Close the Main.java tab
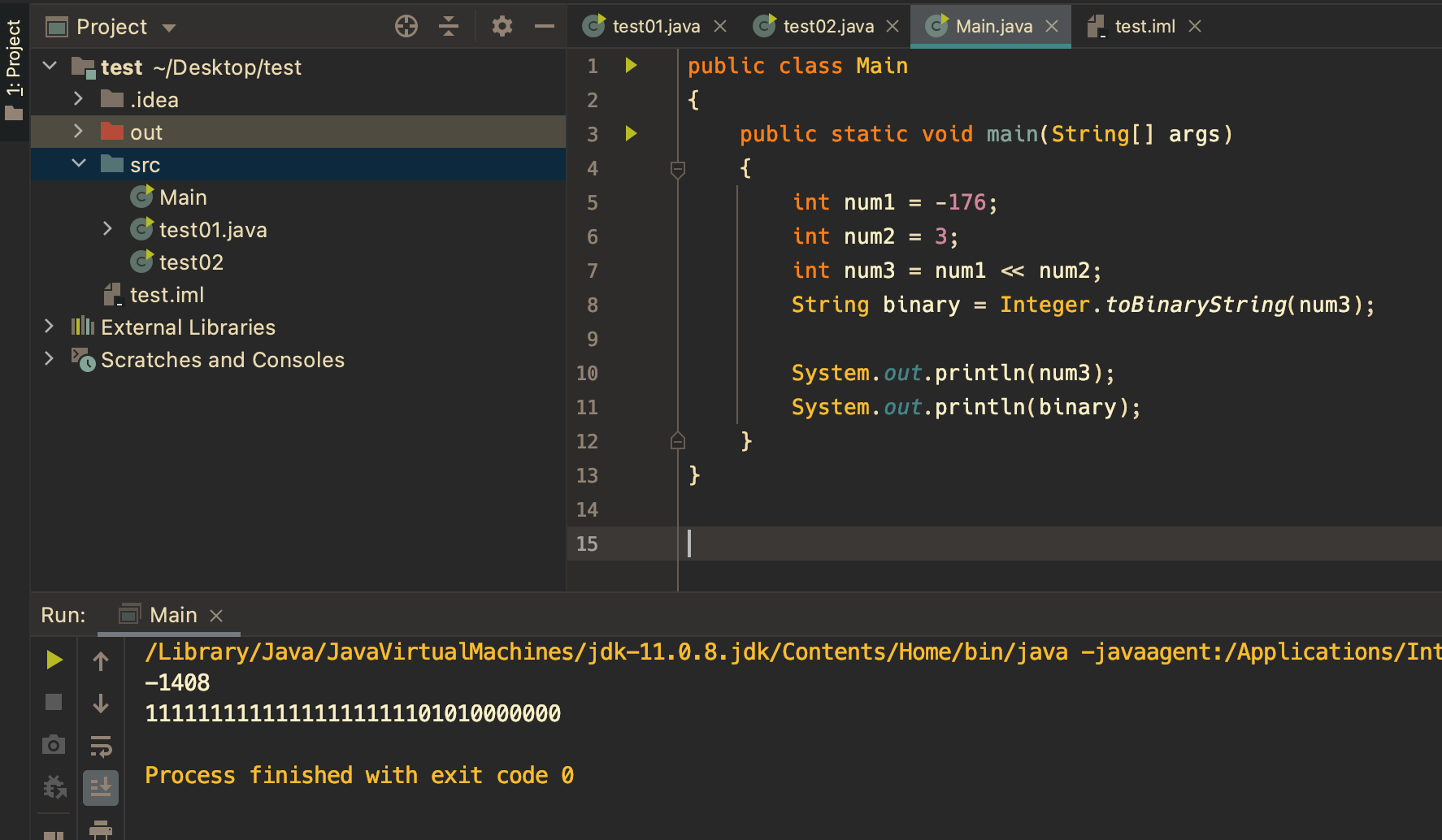This screenshot has width=1442, height=840. click(1052, 26)
